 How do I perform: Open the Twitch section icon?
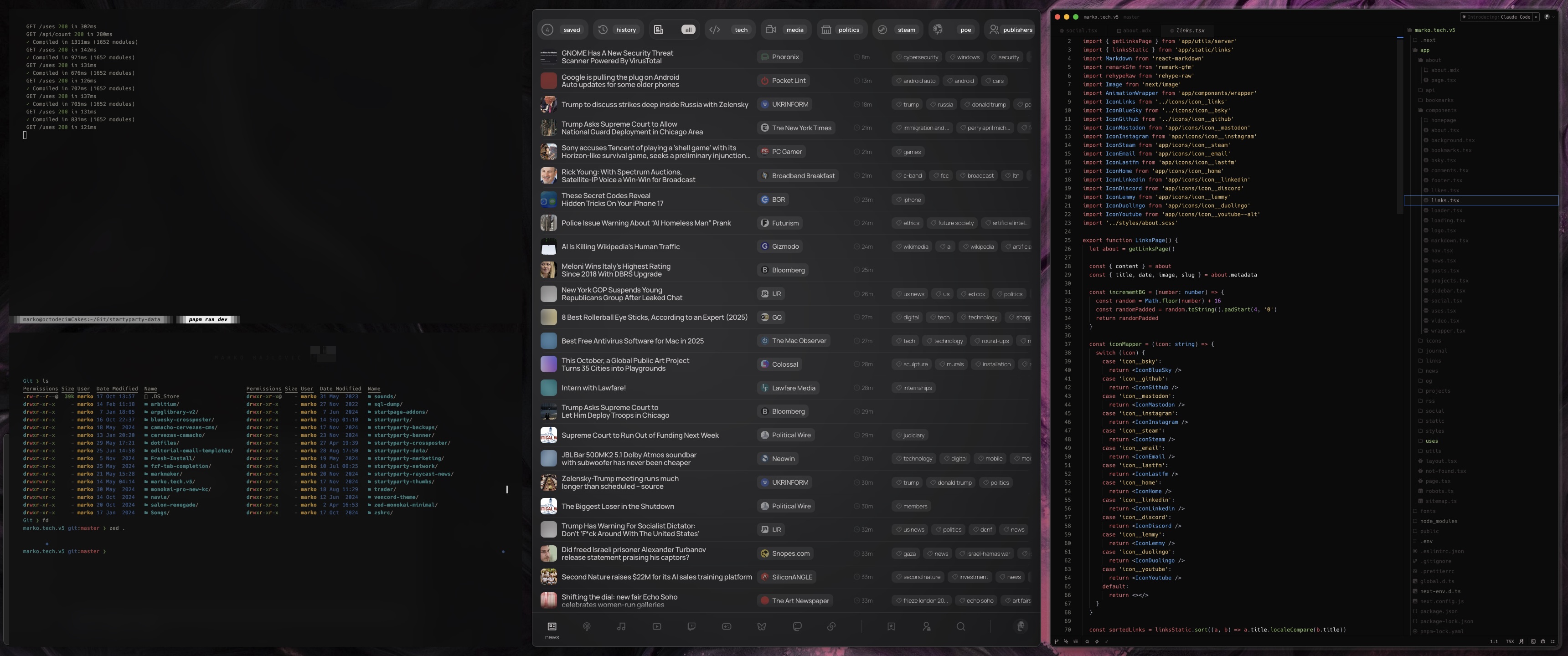point(691,626)
